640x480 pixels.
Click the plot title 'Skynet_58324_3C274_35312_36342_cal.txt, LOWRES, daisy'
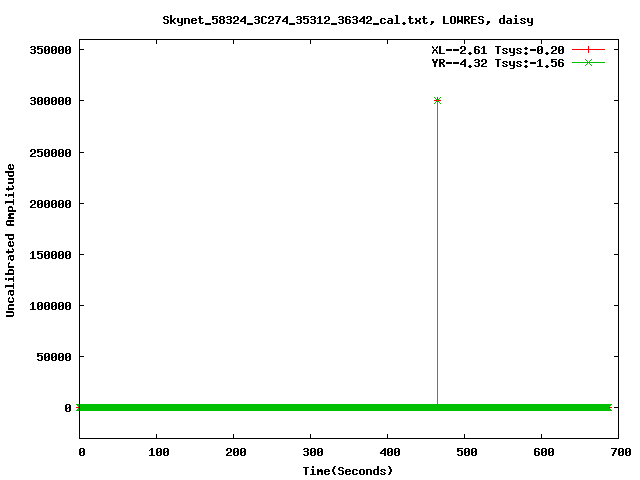348,20
